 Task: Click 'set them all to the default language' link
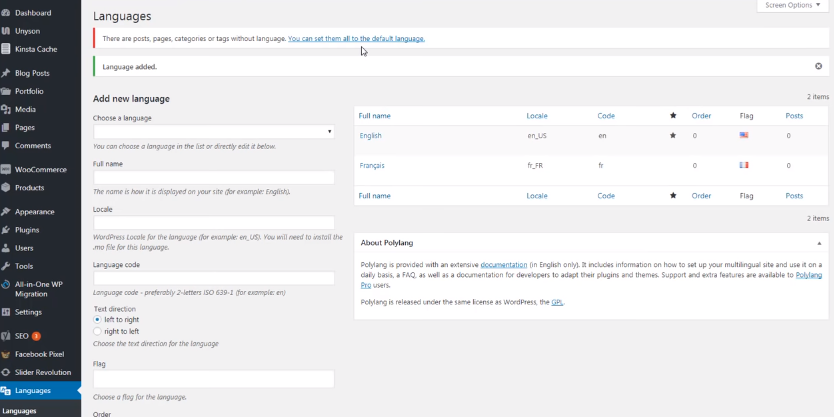(356, 39)
